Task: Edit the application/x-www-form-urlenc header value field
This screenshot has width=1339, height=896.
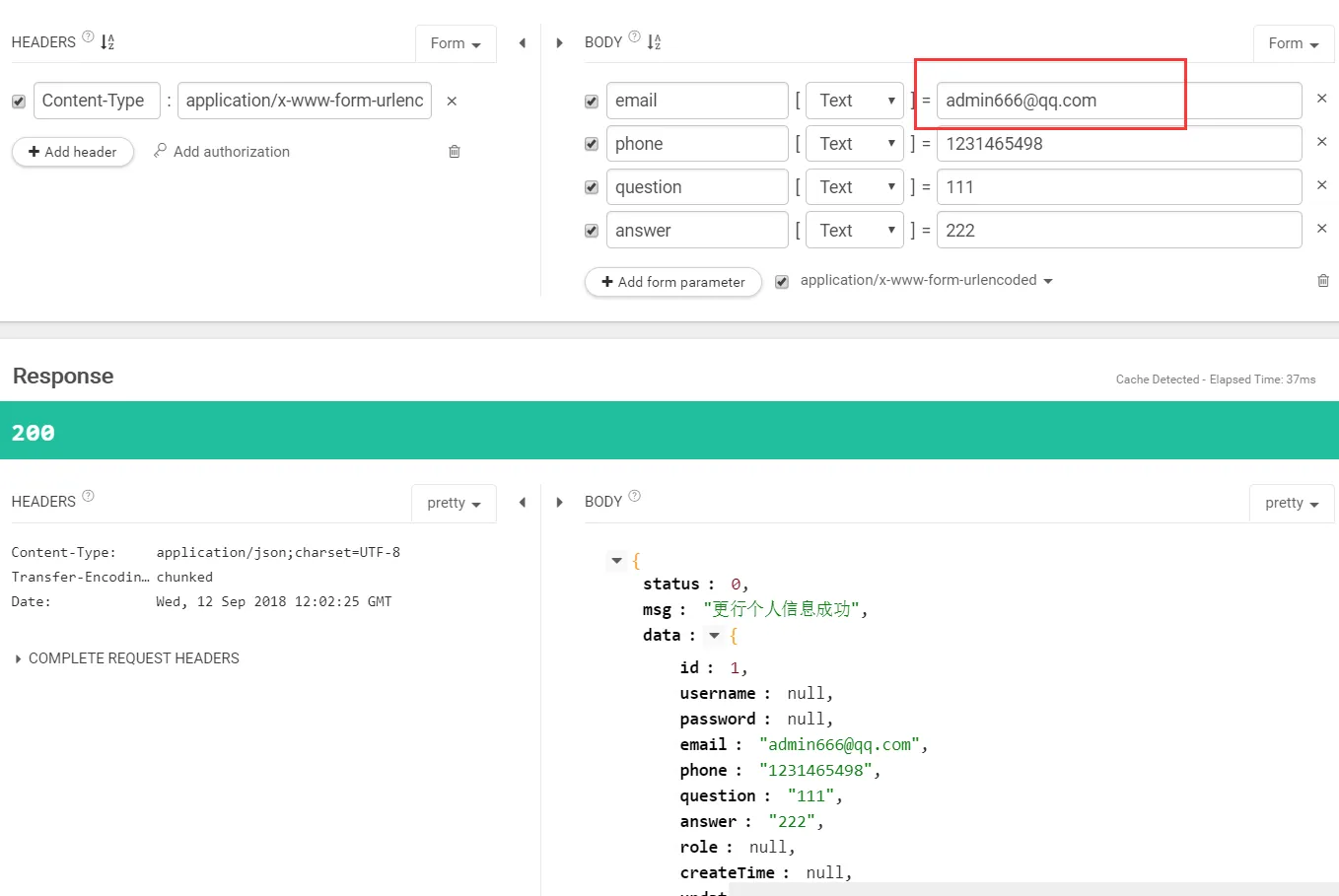Action: pyautogui.click(x=305, y=101)
